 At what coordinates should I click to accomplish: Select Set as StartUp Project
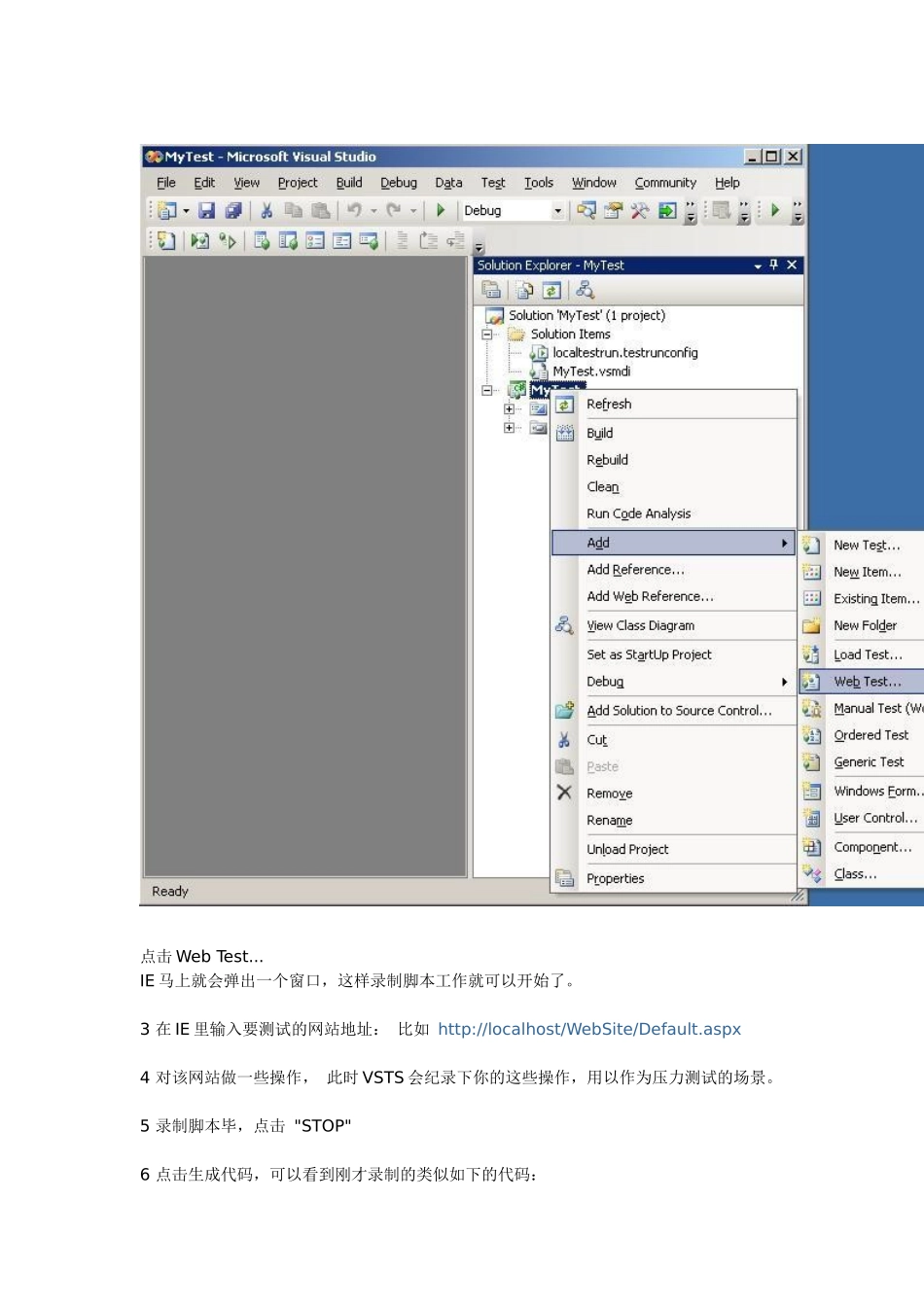[x=674, y=654]
